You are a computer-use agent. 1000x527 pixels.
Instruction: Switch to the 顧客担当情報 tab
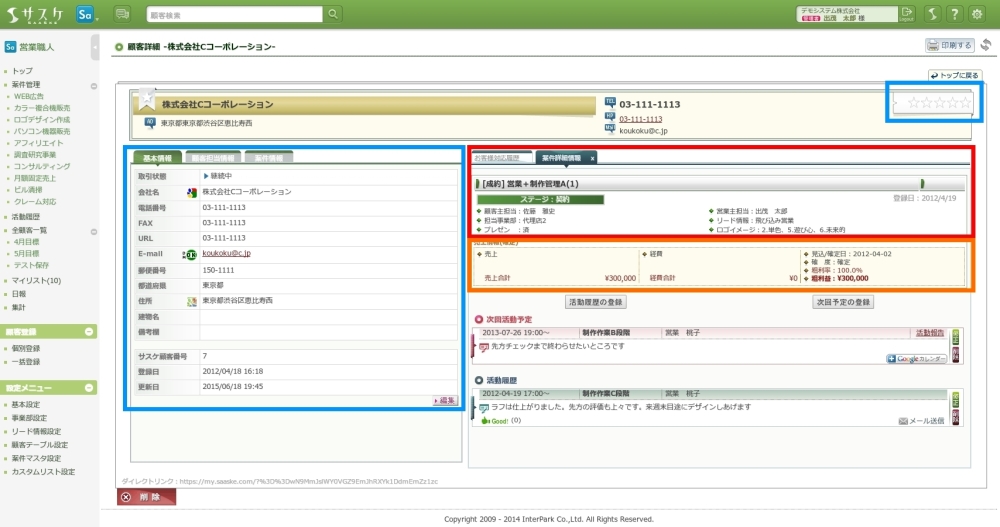[x=212, y=158]
